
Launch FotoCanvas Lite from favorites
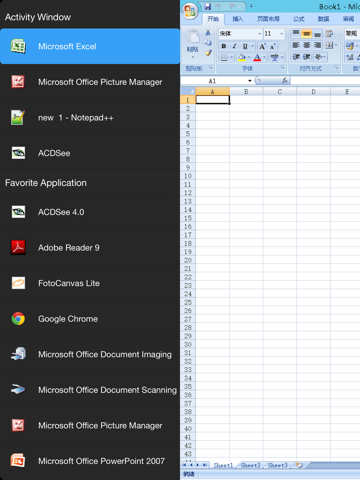point(90,283)
